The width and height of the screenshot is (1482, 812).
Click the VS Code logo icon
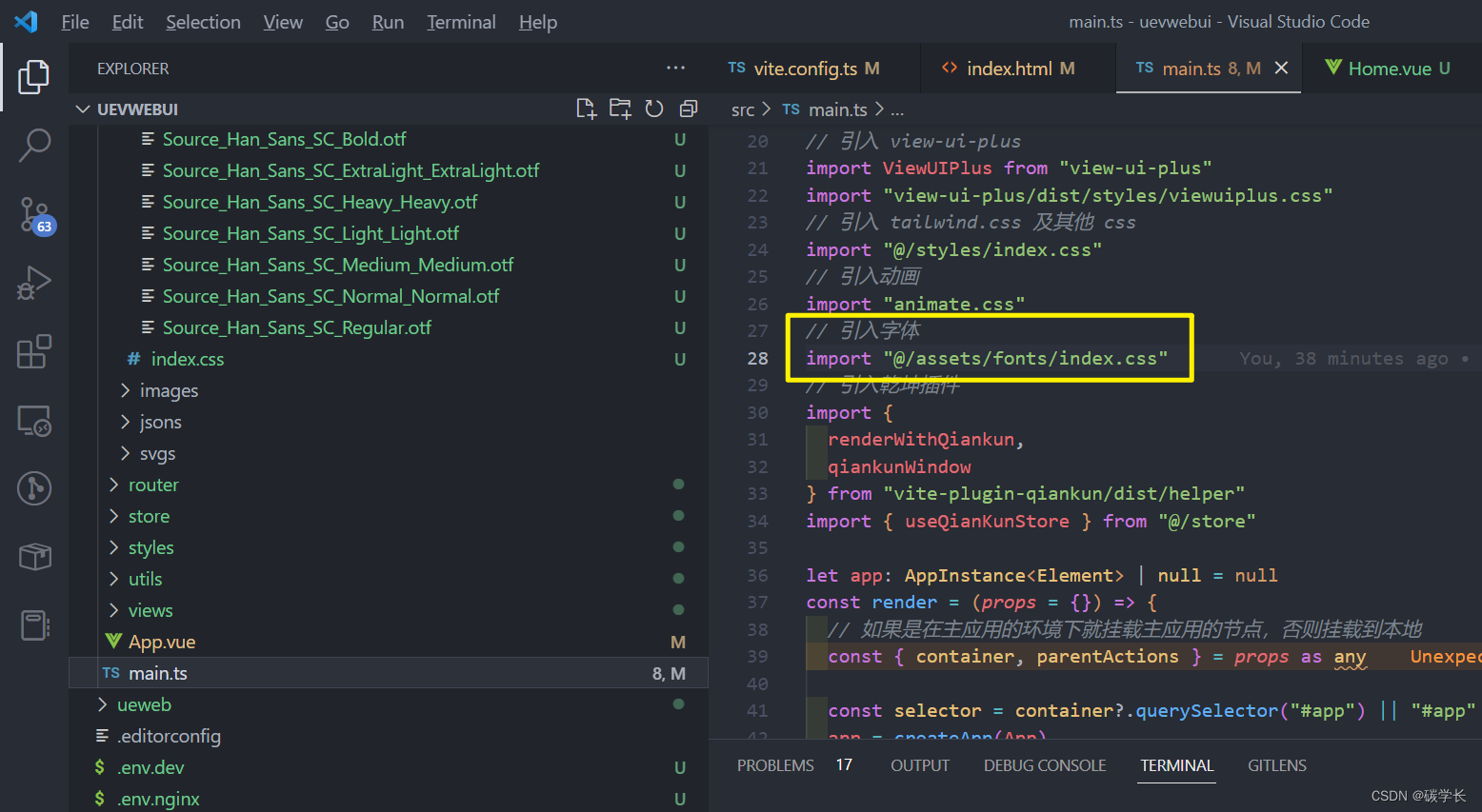click(27, 21)
